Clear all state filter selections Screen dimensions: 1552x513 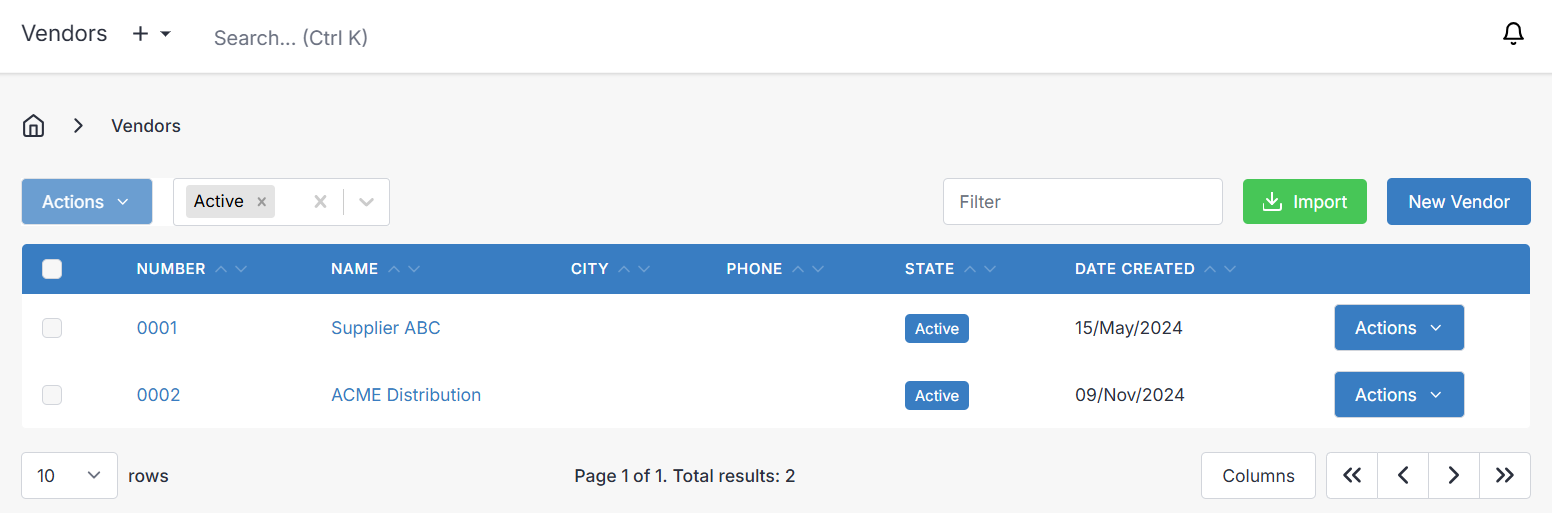click(x=320, y=202)
